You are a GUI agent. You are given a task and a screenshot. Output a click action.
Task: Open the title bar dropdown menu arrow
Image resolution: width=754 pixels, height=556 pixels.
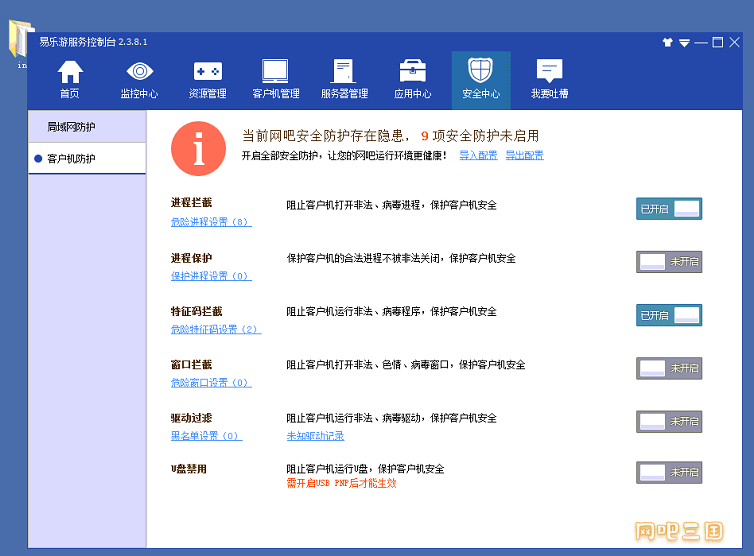pyautogui.click(x=684, y=43)
